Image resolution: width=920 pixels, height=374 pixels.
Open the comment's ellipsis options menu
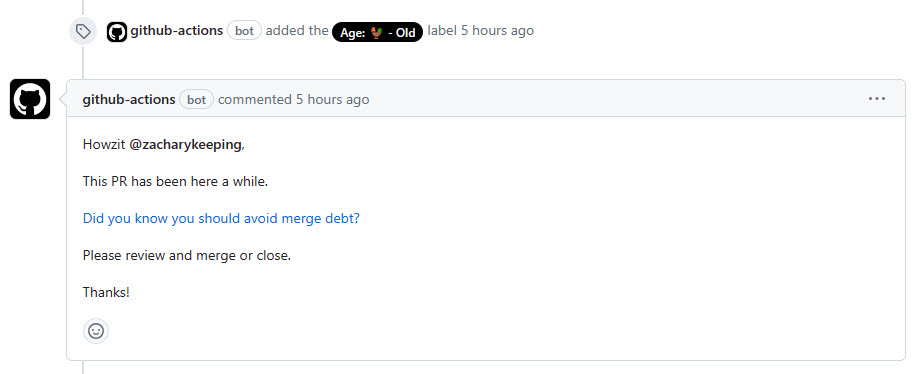tap(877, 99)
